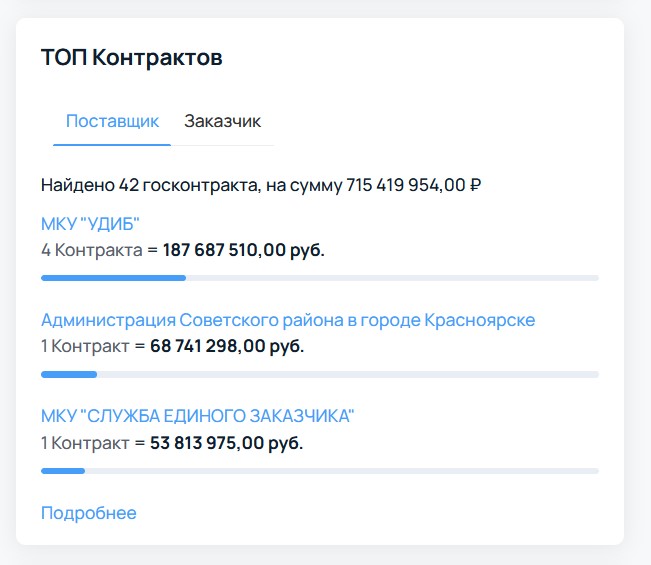Click Администрация Советского района в городе Красноярске
Viewport: 651px width, 565px height.
pyautogui.click(x=287, y=320)
